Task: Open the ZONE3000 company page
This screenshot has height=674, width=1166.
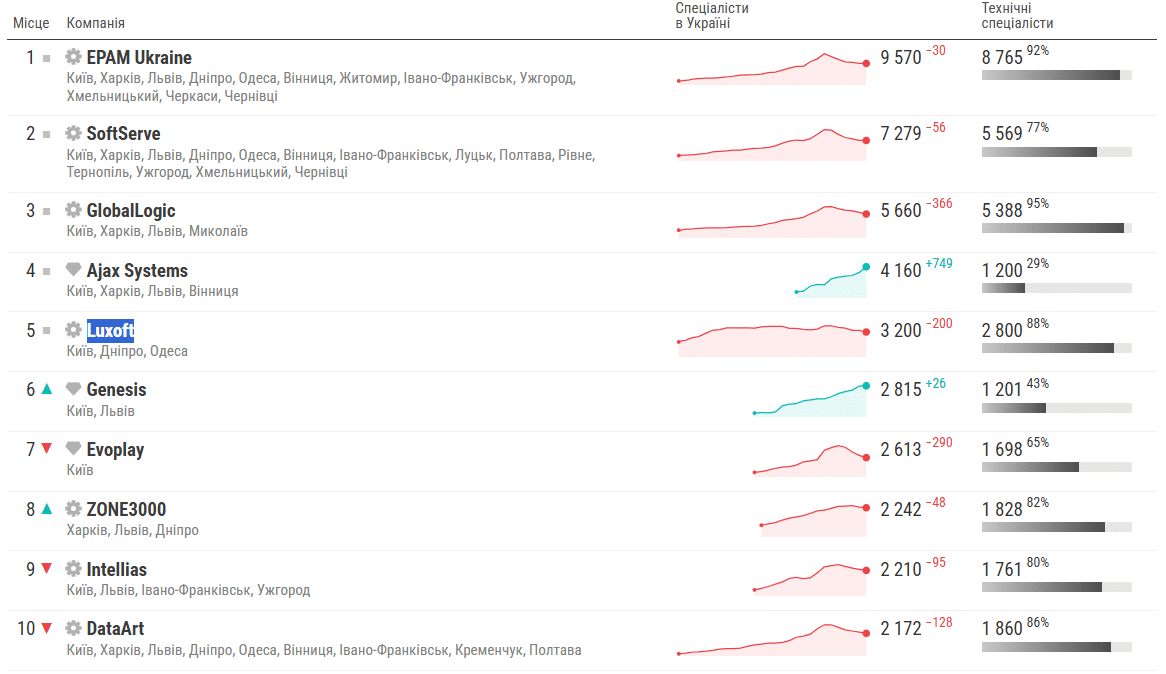Action: click(x=126, y=510)
